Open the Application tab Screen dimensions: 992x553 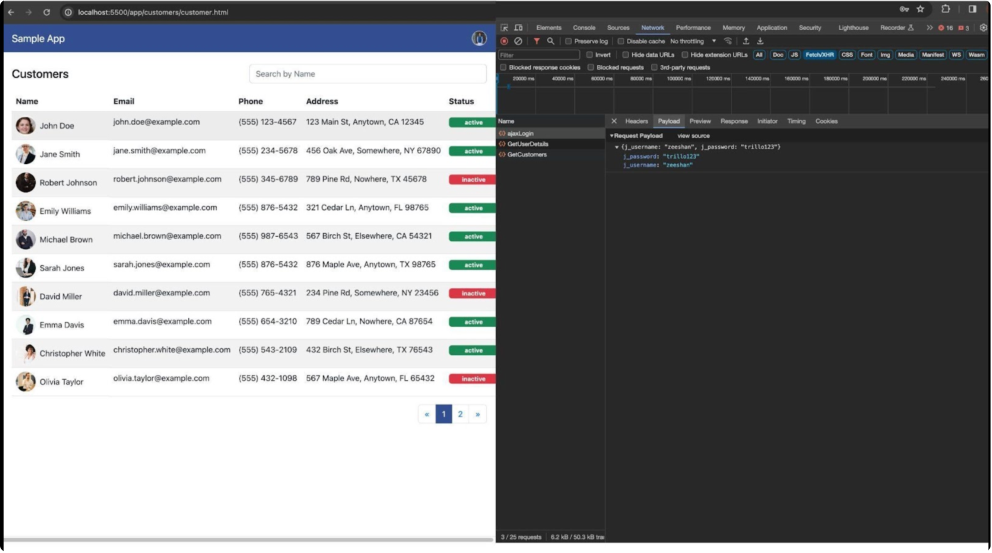pos(772,28)
